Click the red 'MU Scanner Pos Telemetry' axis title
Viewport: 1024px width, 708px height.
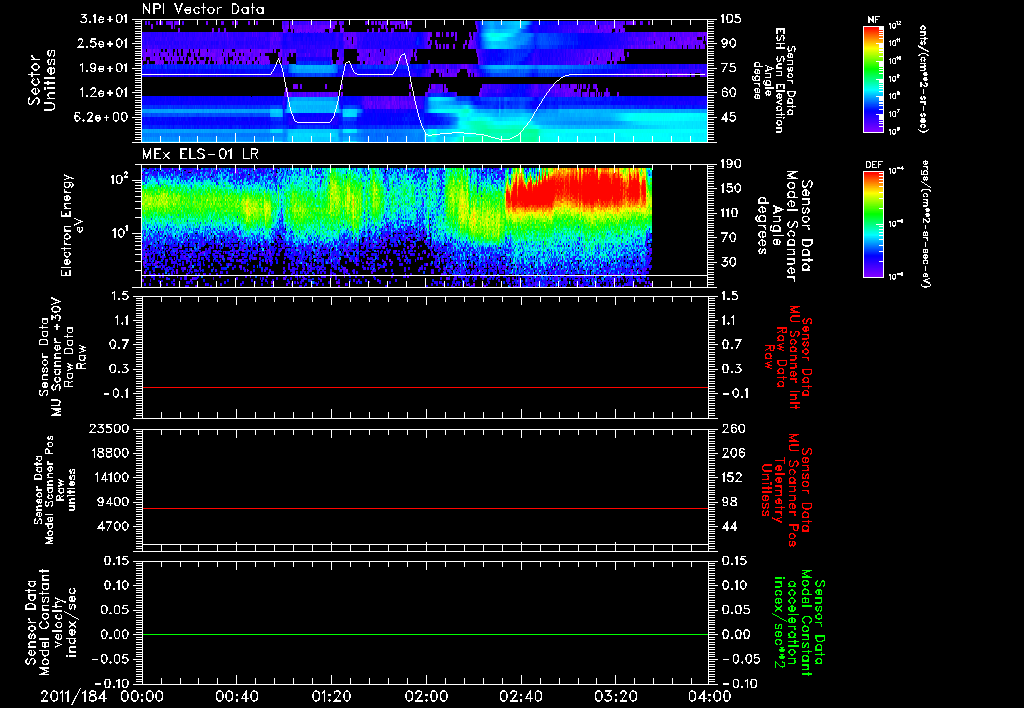pyautogui.click(x=786, y=490)
